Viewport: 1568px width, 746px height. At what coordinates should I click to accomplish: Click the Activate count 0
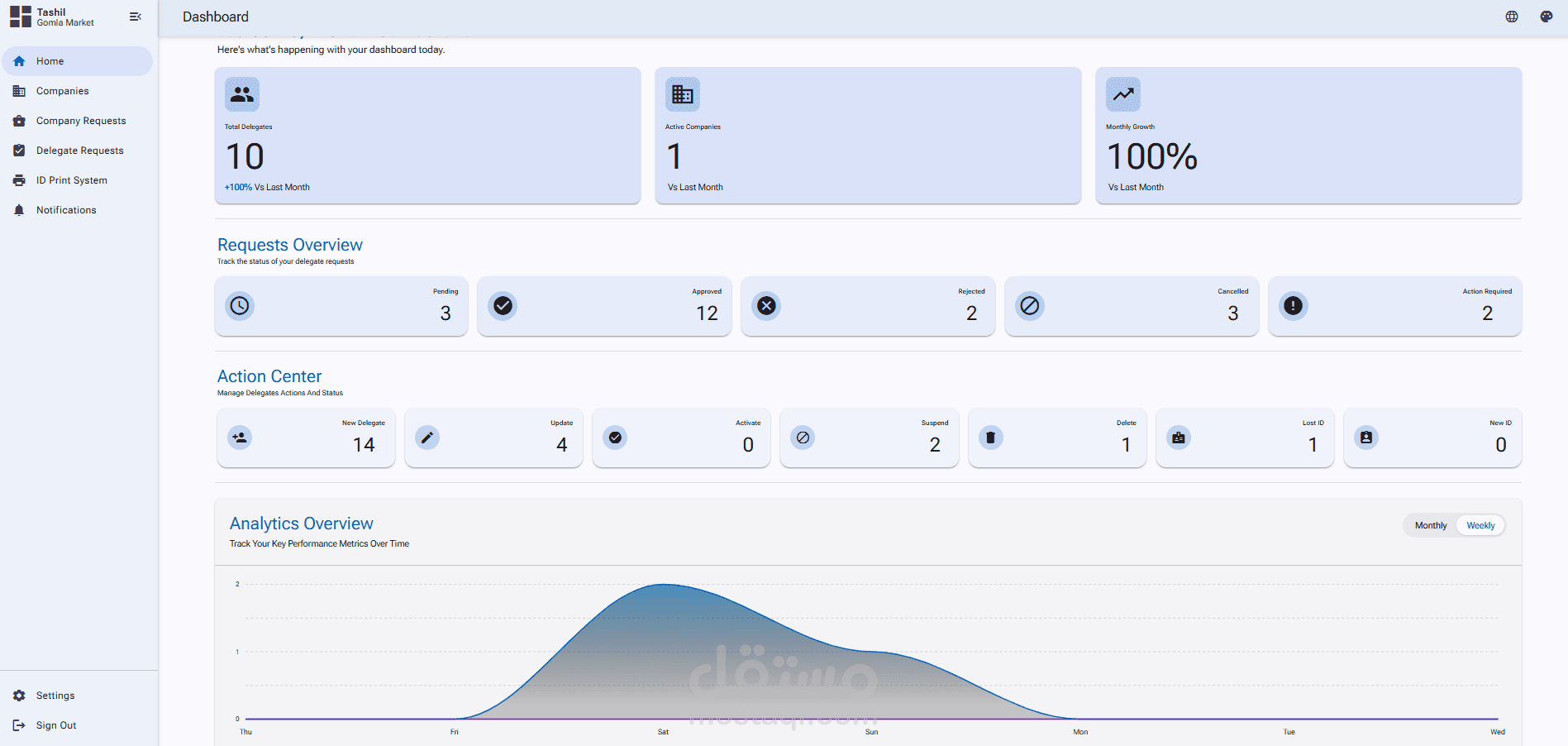click(x=748, y=445)
